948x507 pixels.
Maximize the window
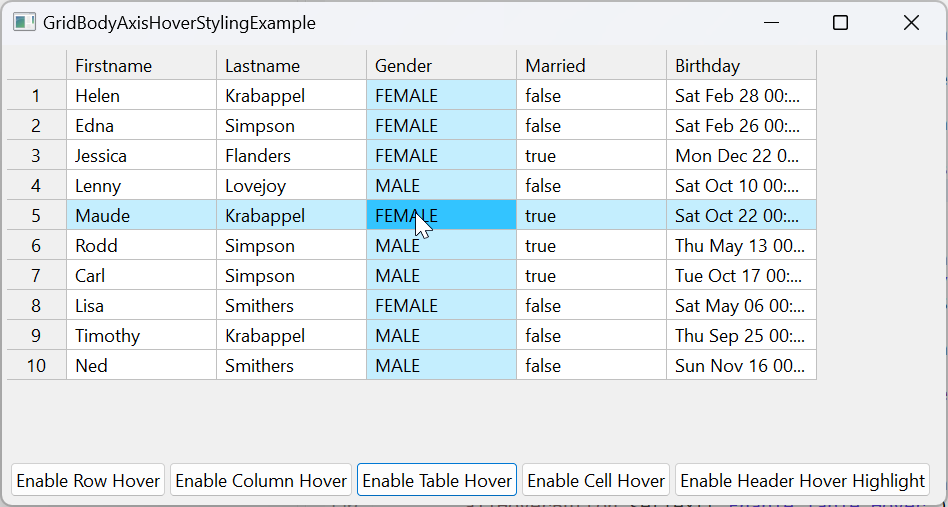840,23
